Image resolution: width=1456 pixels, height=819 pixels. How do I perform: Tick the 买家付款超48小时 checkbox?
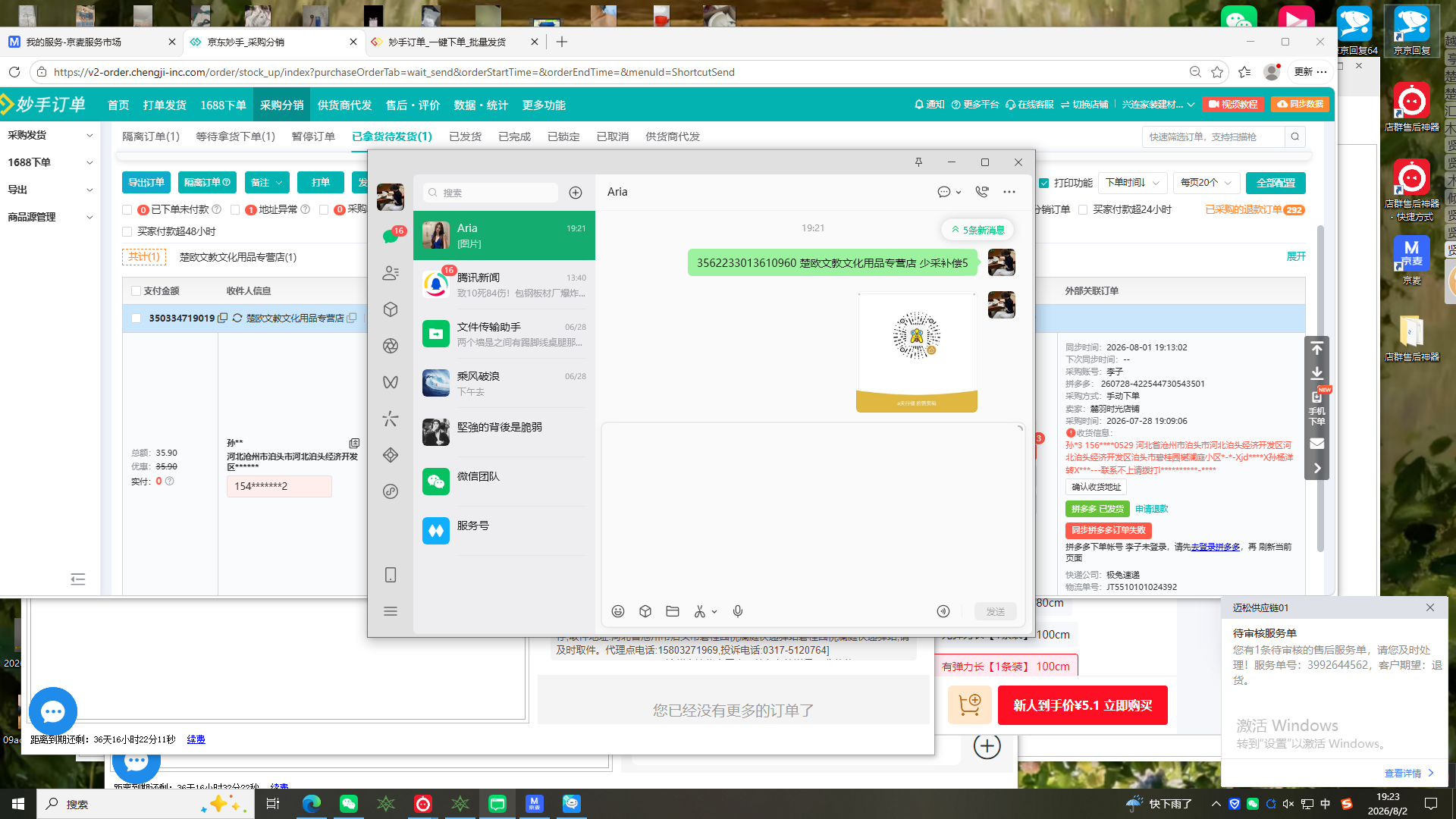pos(127,232)
